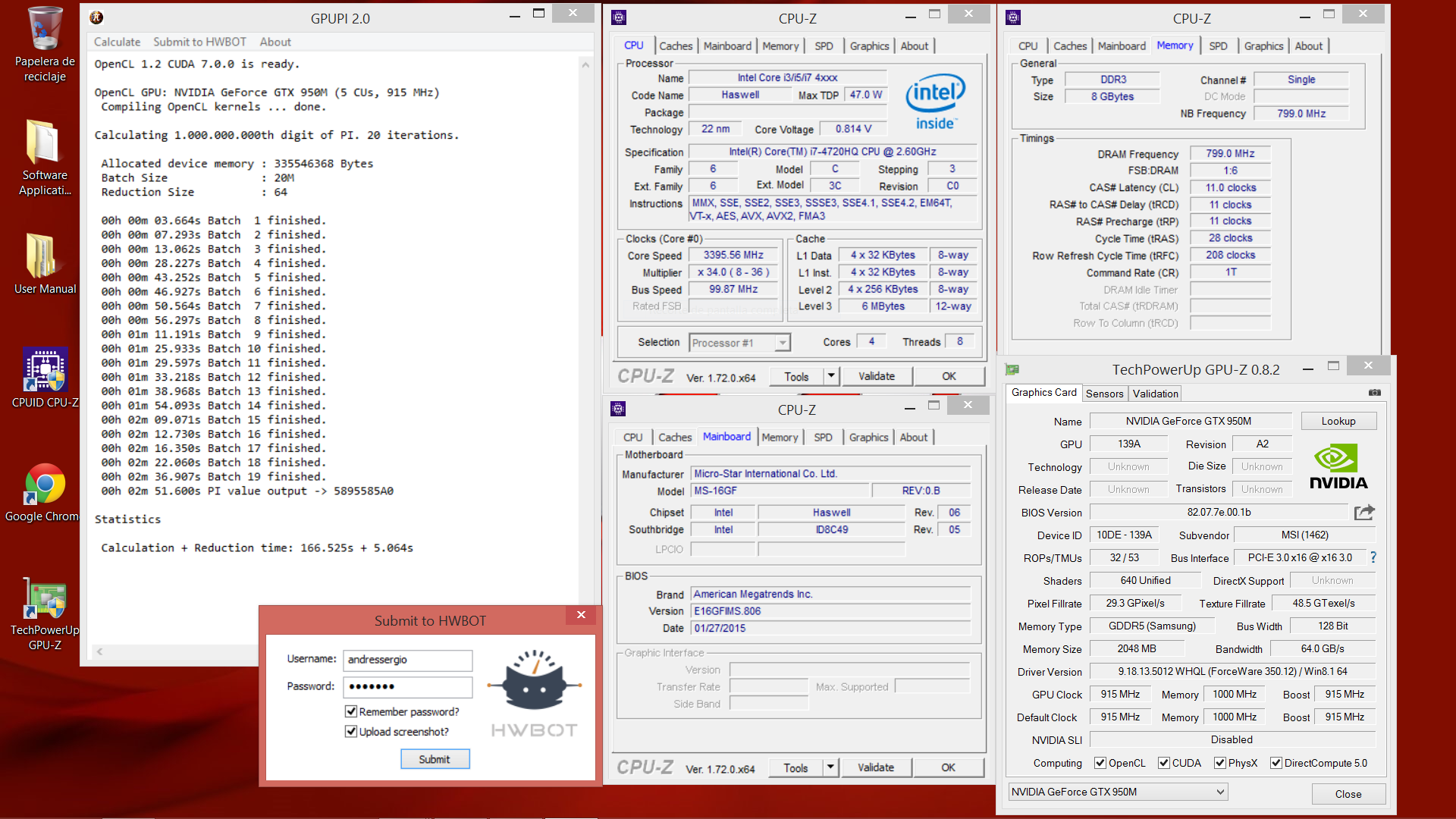Click the BIOS Version E16GFIMS.806 field

[830, 610]
